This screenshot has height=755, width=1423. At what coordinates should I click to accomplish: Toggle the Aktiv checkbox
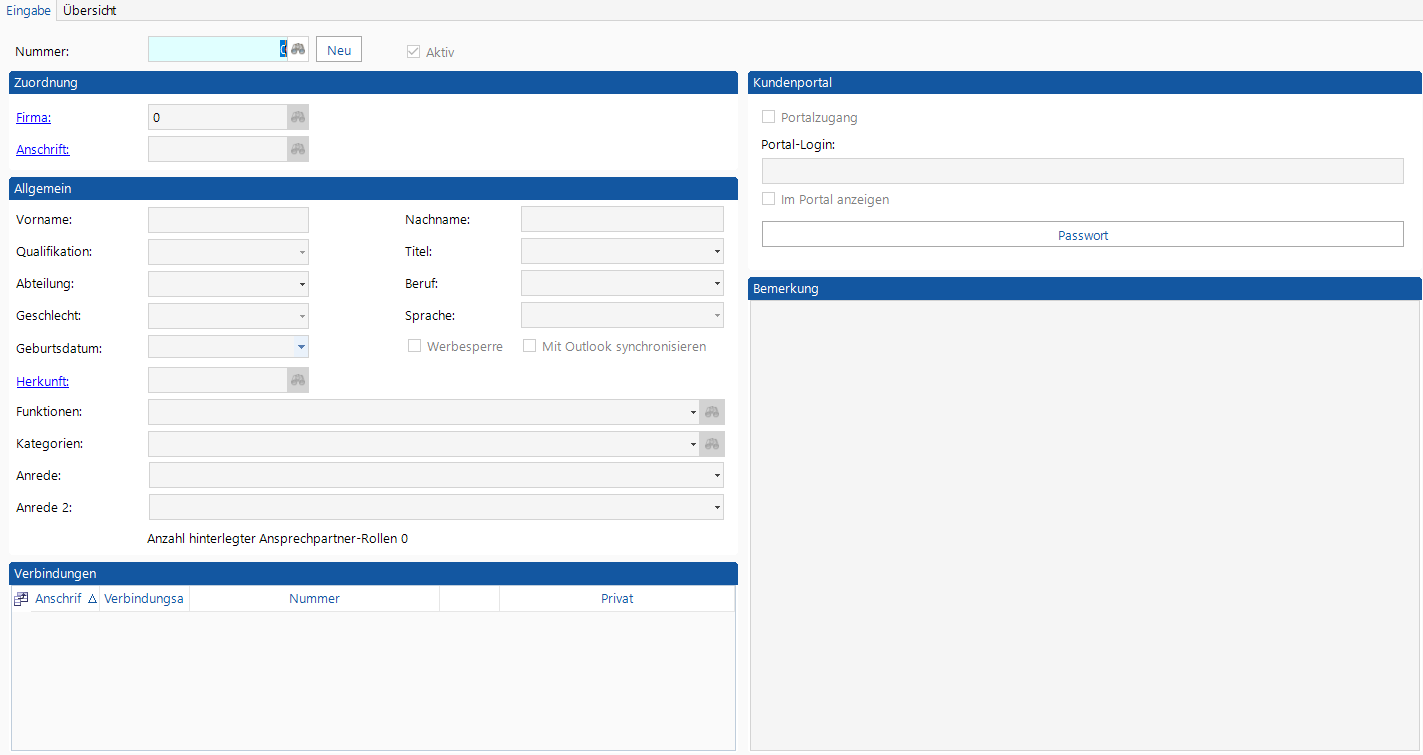point(413,52)
